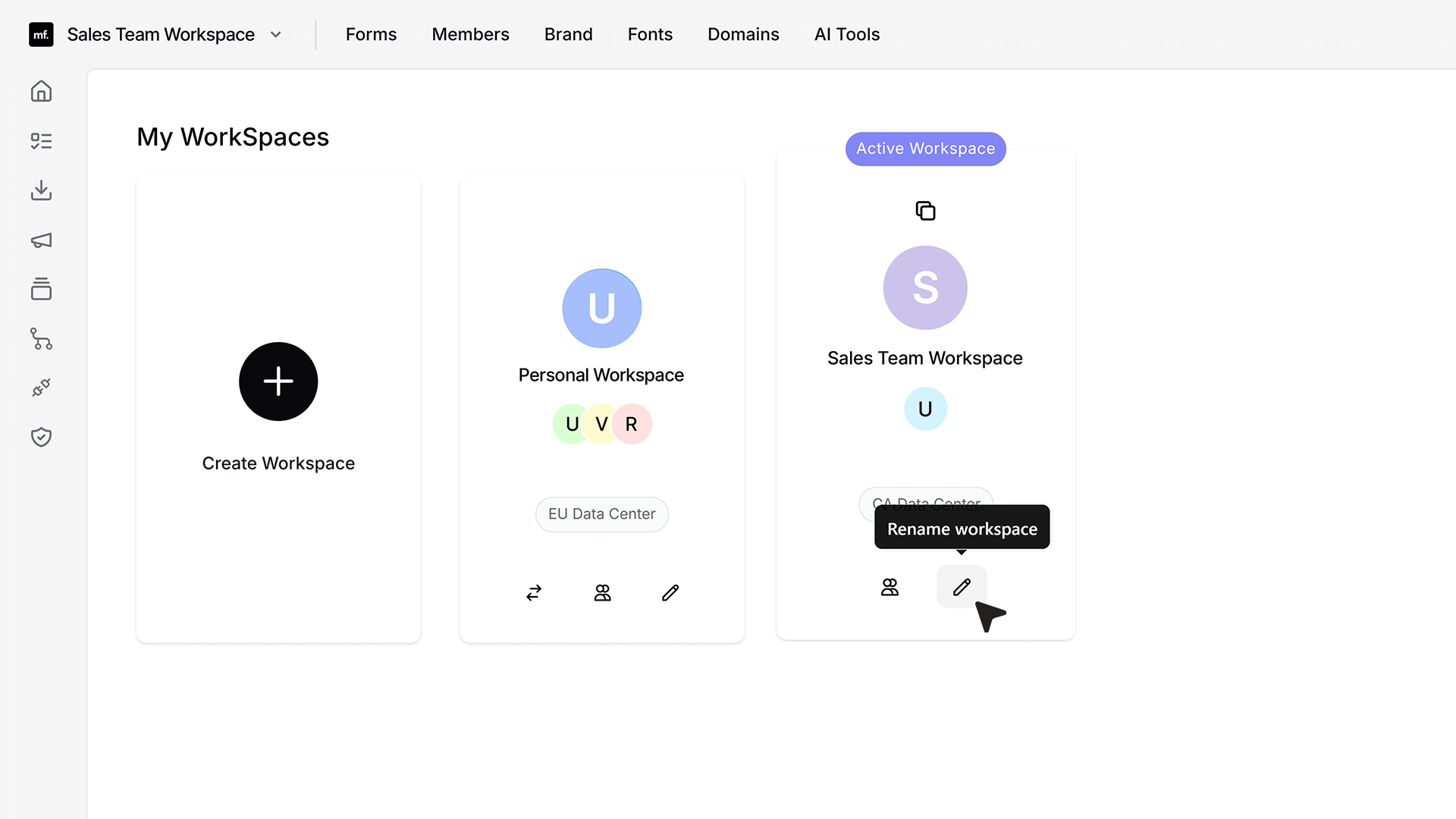The width and height of the screenshot is (1456, 819).
Task: Copy Sales Team Workspace via duplicate icon
Action: coord(925,211)
